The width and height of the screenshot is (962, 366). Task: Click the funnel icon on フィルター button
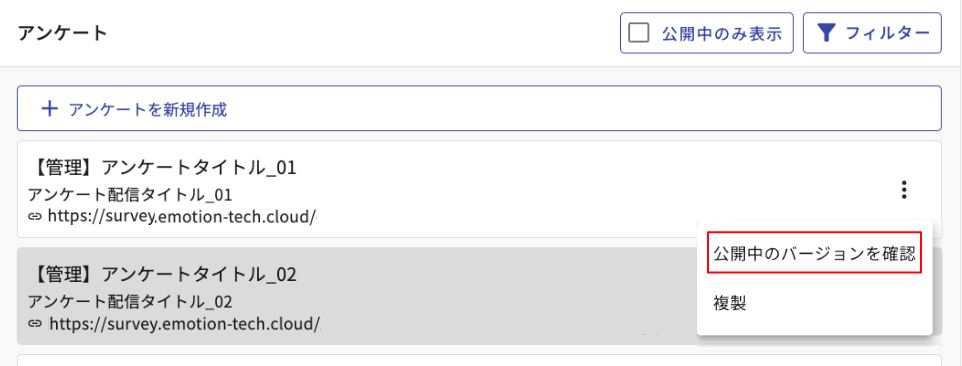tap(827, 33)
